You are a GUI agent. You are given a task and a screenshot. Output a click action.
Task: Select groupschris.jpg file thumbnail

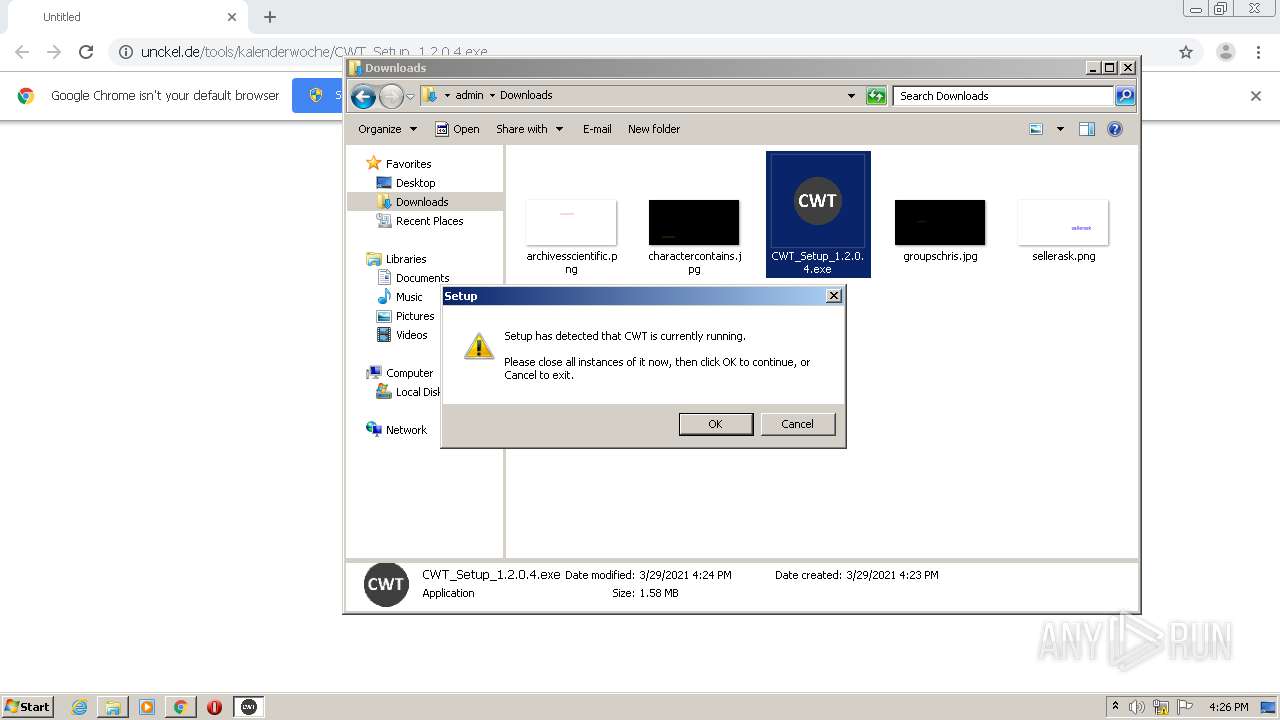tap(940, 222)
